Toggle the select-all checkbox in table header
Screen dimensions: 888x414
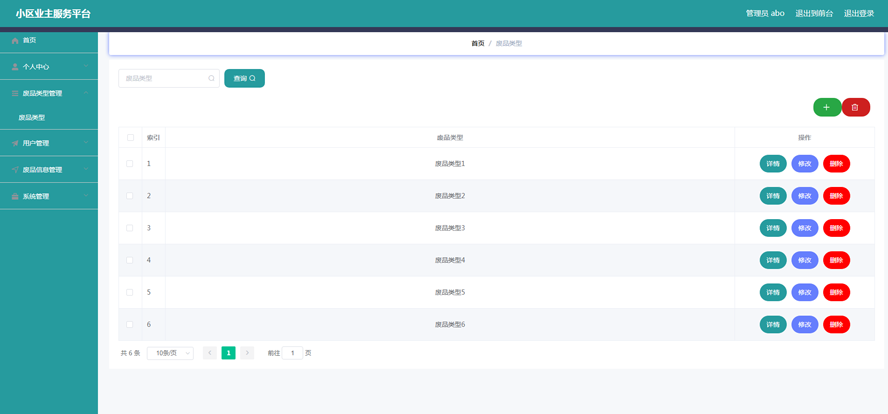pyautogui.click(x=130, y=138)
